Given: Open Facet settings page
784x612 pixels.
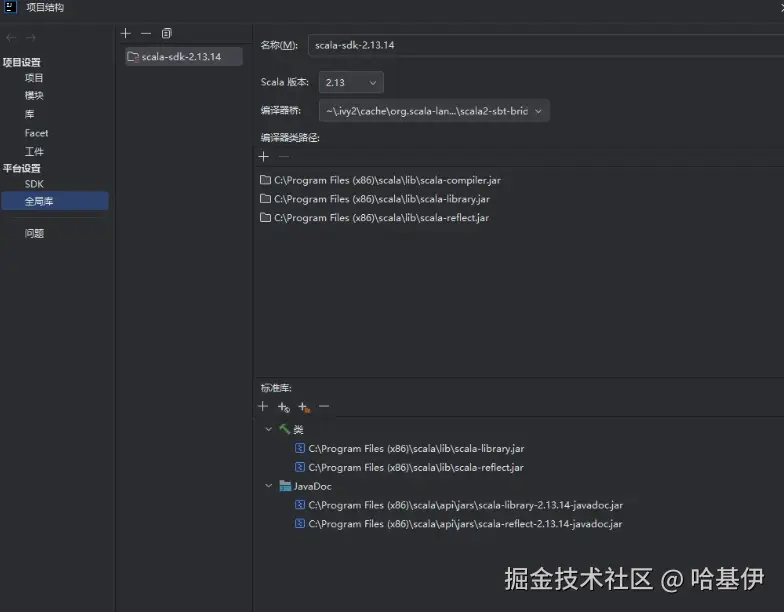Looking at the screenshot, I should pos(36,133).
